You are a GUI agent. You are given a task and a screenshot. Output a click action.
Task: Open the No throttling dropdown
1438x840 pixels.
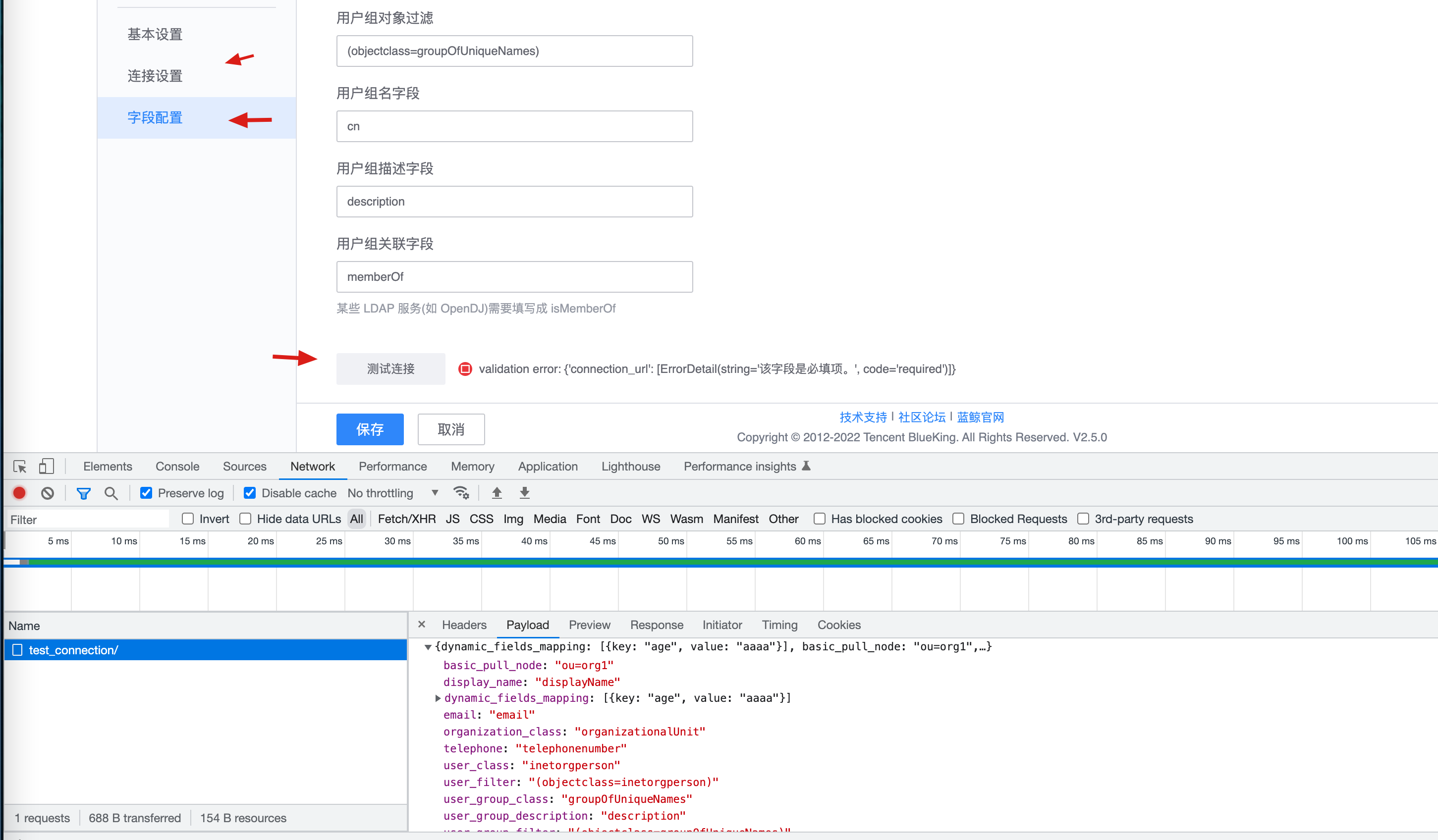click(x=394, y=493)
